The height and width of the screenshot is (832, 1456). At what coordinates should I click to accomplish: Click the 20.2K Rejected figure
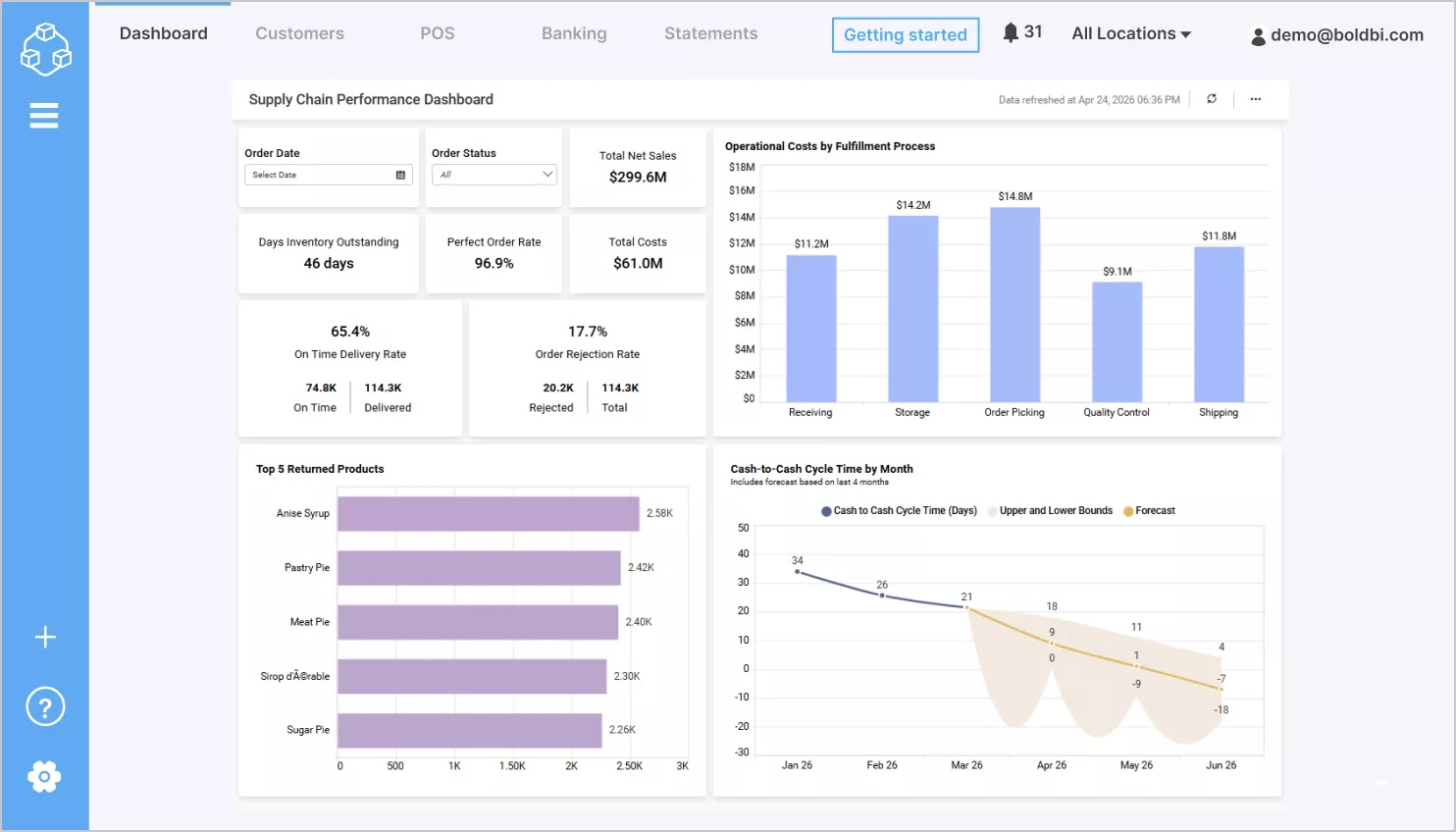(x=558, y=388)
